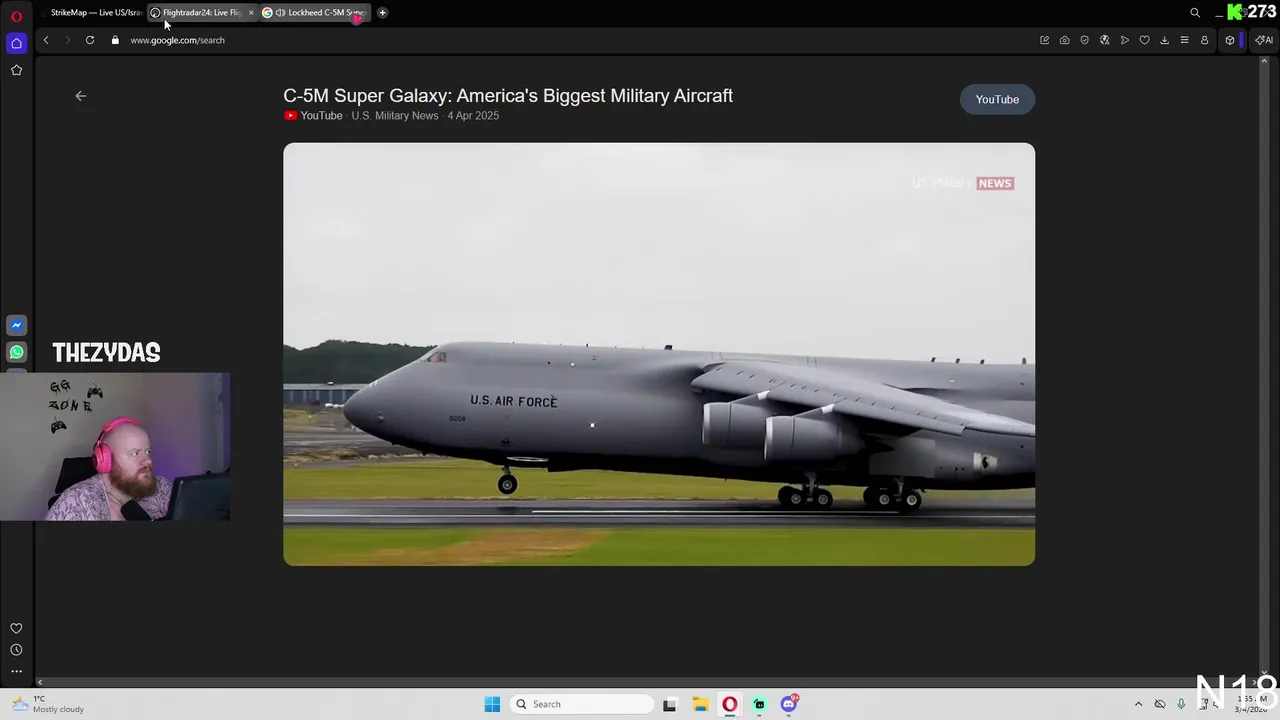Click the send/flow arrow icon
Screen dimensions: 1280x720
1125,40
